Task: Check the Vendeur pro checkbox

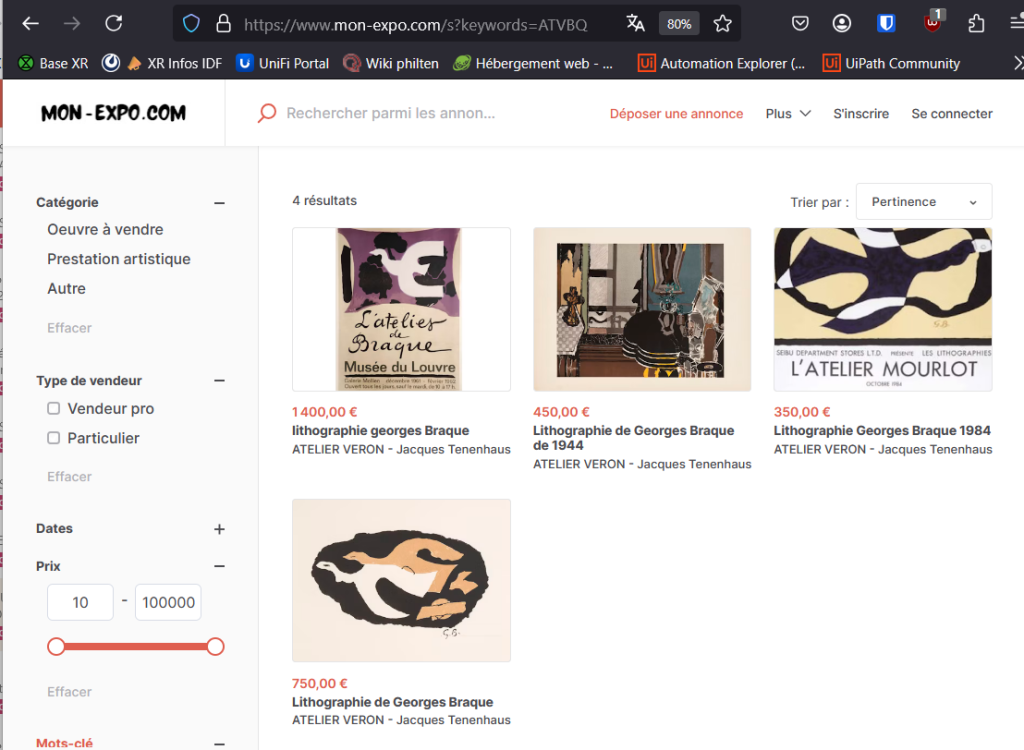Action: point(54,408)
